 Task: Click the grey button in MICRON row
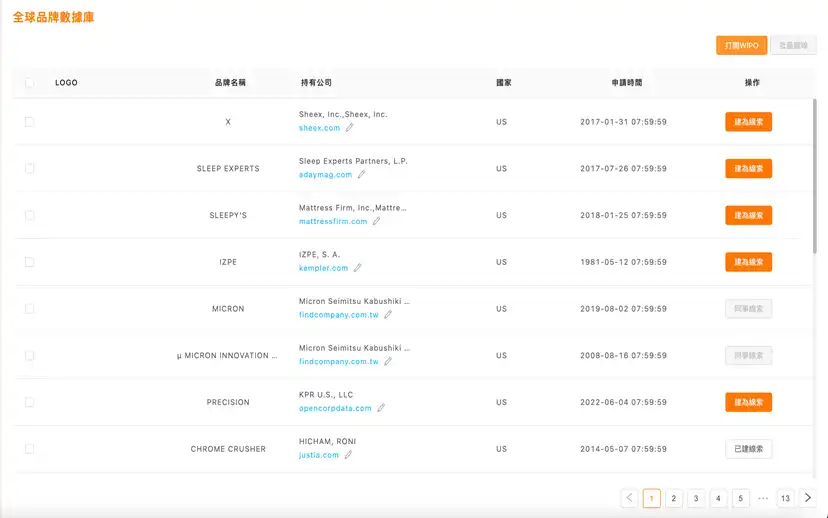748,309
